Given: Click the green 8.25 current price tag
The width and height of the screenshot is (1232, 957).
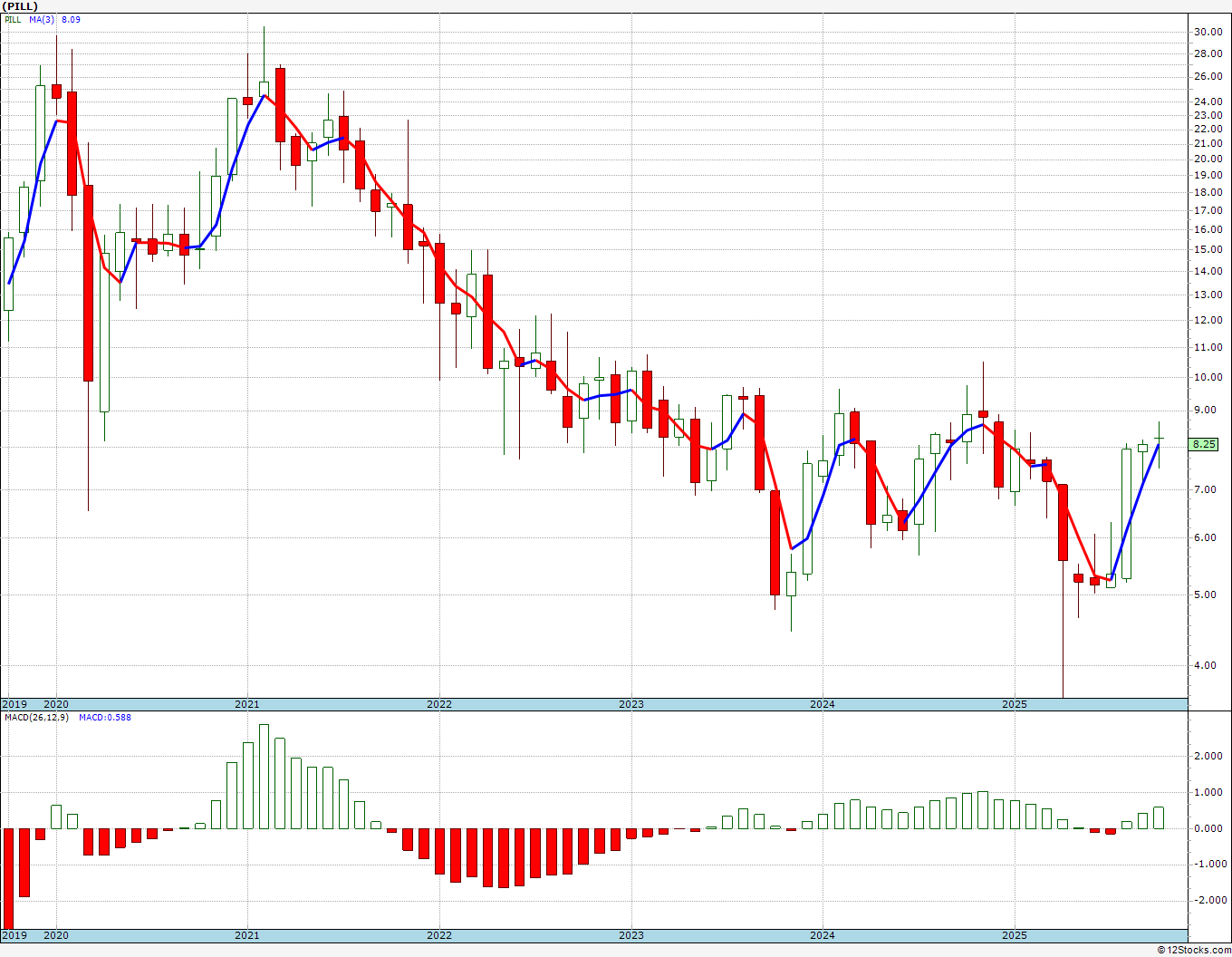Looking at the screenshot, I should 1204,444.
